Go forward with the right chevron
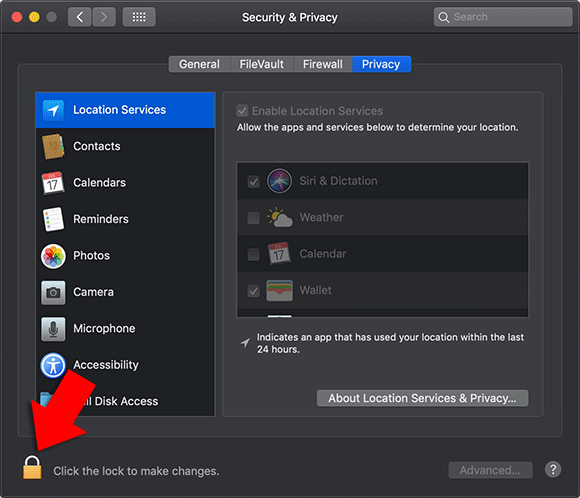The width and height of the screenshot is (580, 498). [104, 17]
